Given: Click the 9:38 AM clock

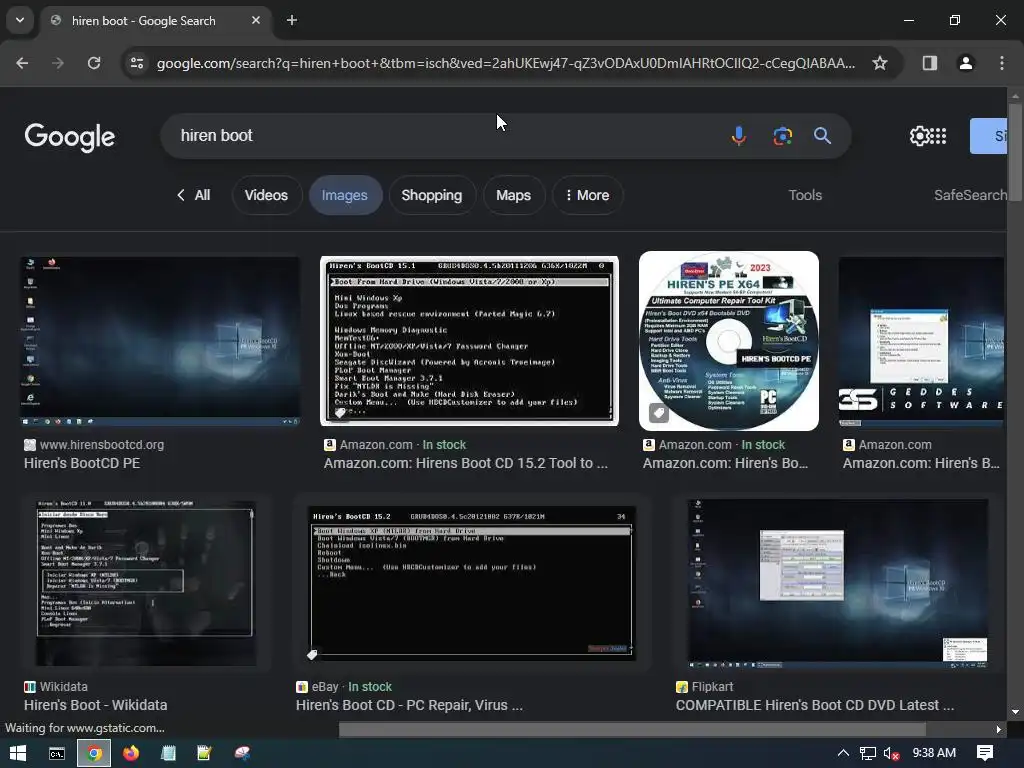Looking at the screenshot, I should (x=934, y=753).
